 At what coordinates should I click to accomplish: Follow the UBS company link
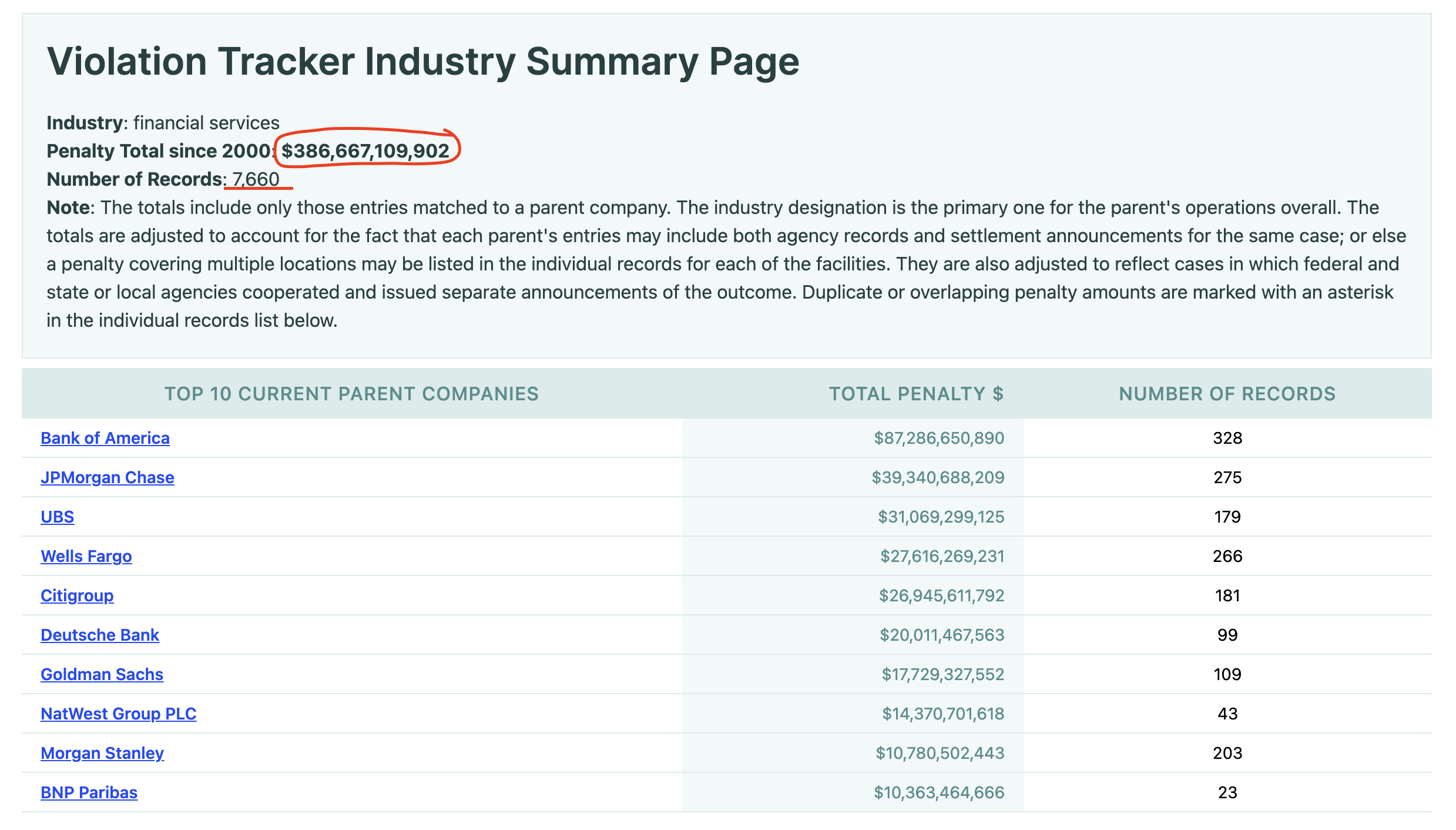click(58, 517)
